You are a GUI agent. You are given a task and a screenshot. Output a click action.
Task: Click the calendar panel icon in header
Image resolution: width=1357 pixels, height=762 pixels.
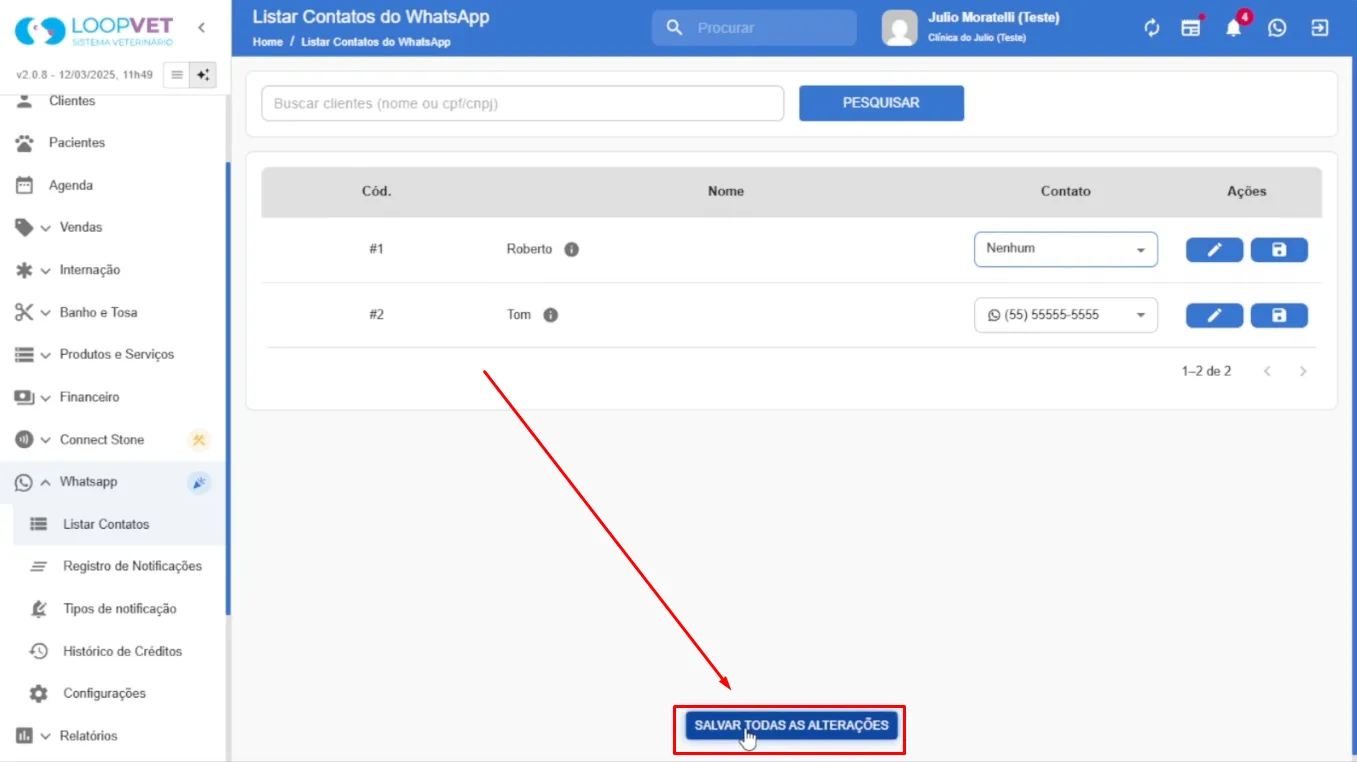point(1191,28)
